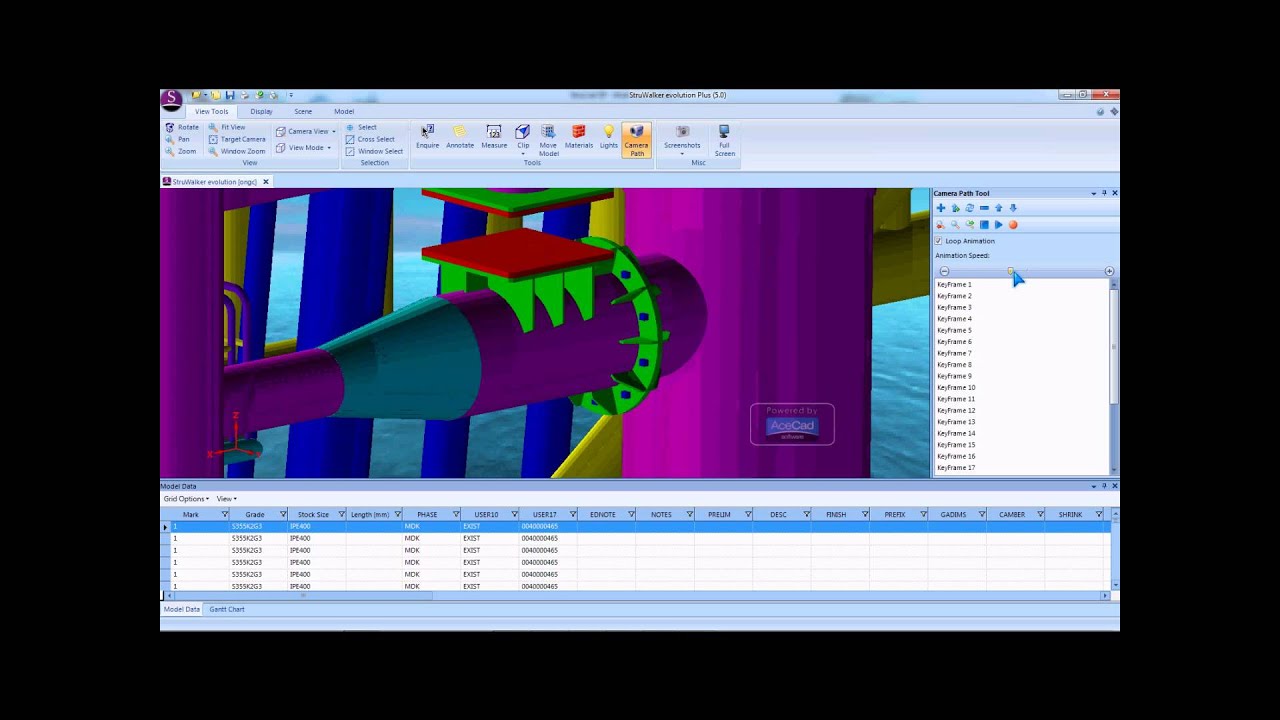
Task: Open the Grade column filter
Action: click(283, 514)
